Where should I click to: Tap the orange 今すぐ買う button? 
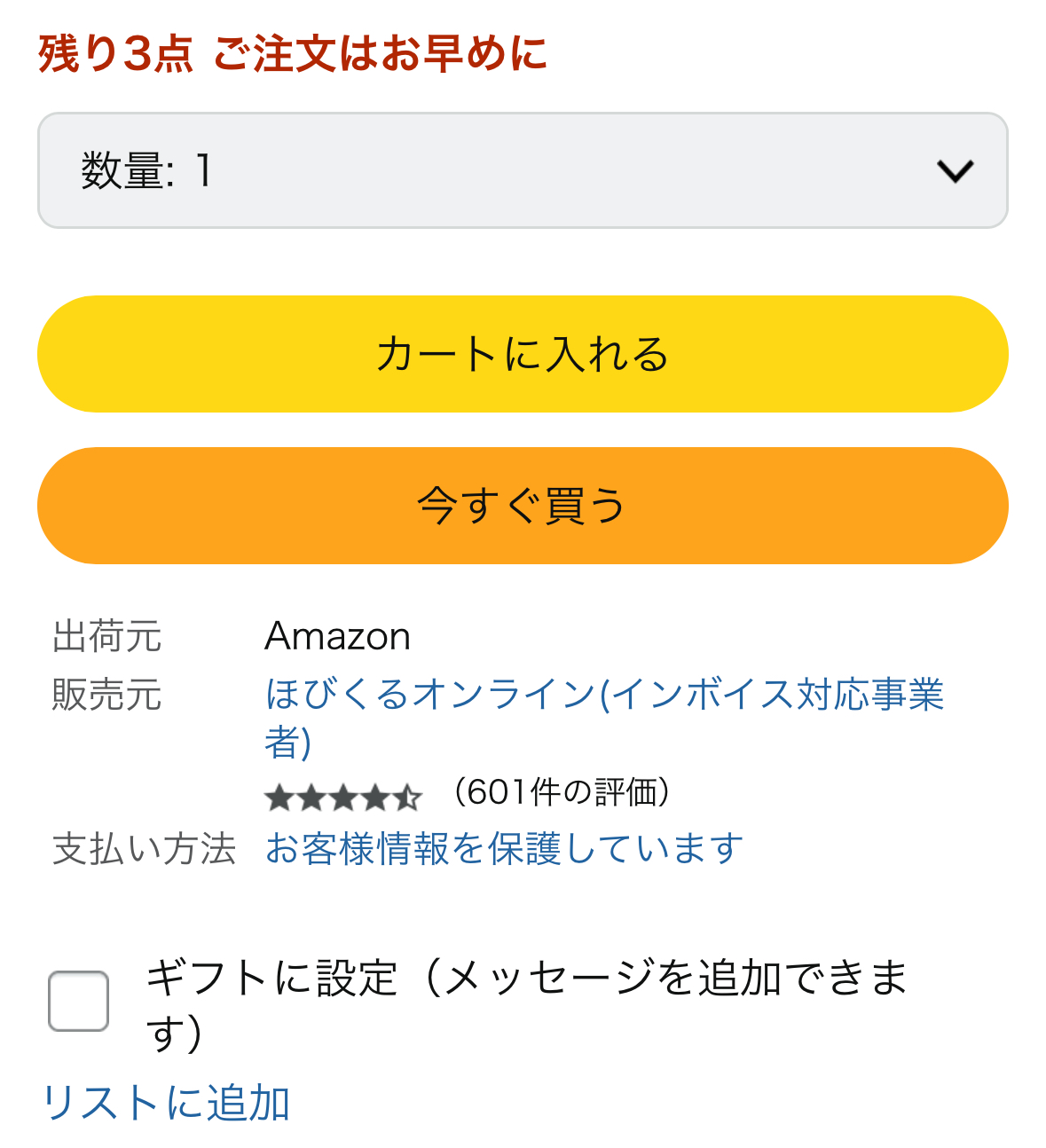point(522,506)
